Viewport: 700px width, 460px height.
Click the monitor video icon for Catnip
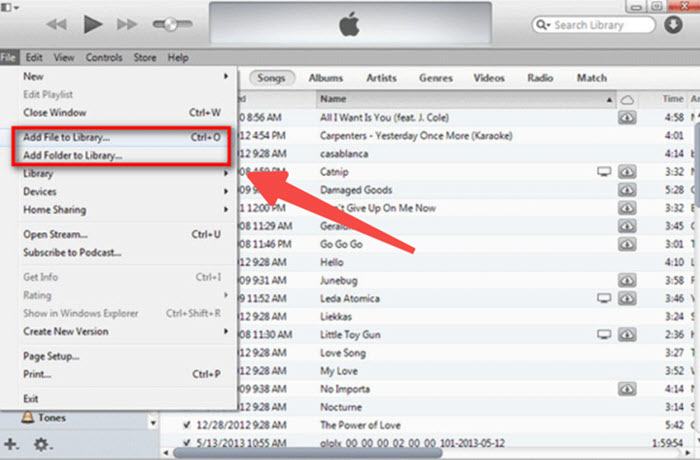[x=603, y=172]
